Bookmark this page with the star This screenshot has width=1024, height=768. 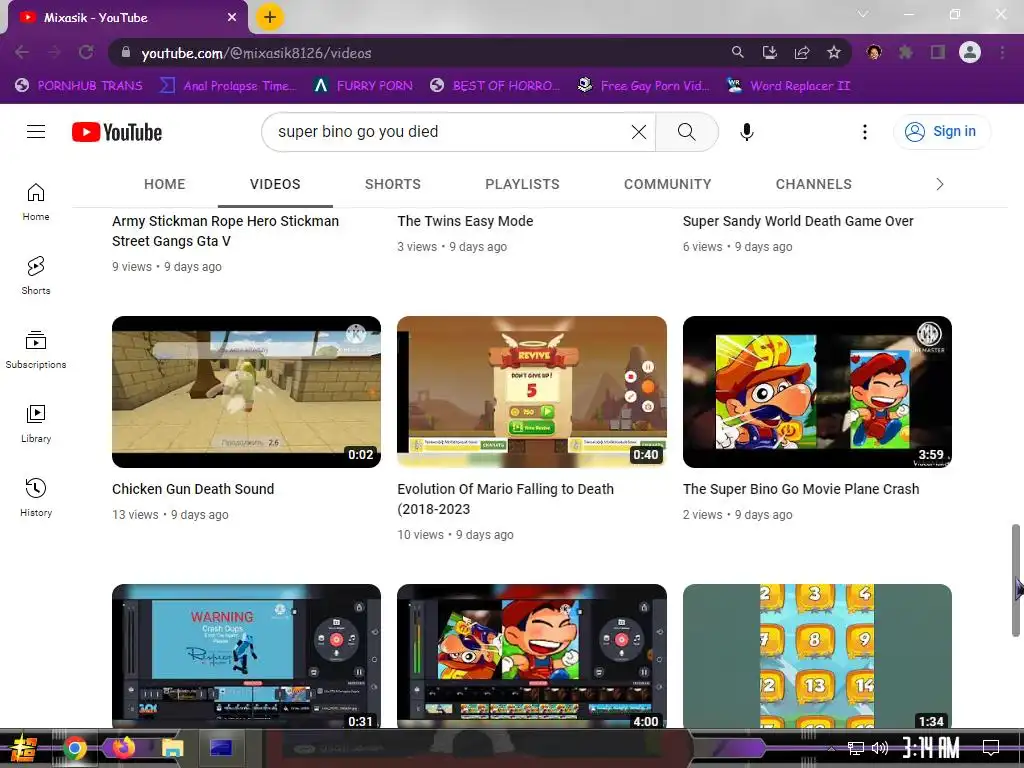tap(833, 52)
